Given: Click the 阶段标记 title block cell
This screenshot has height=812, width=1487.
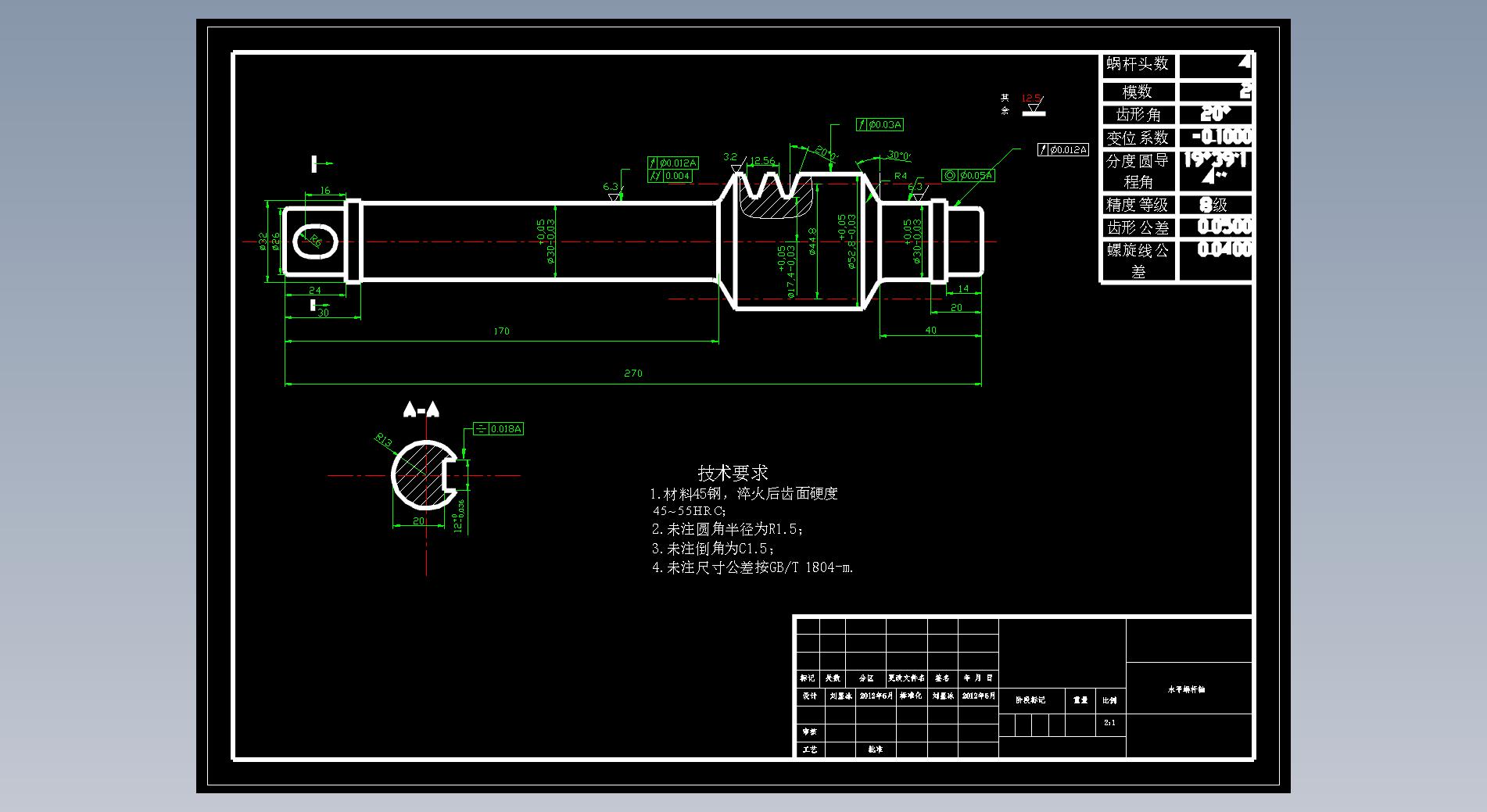Looking at the screenshot, I should tap(1030, 700).
